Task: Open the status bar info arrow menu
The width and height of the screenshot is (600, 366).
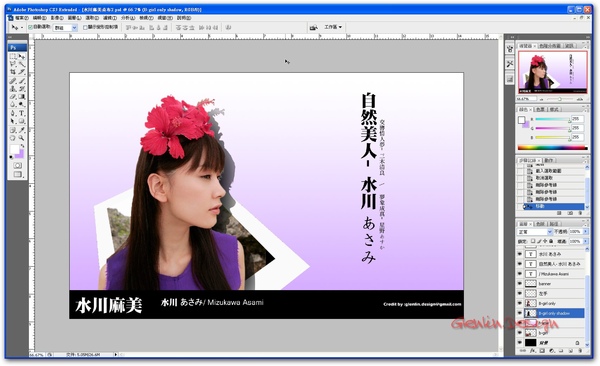Action: [x=116, y=355]
